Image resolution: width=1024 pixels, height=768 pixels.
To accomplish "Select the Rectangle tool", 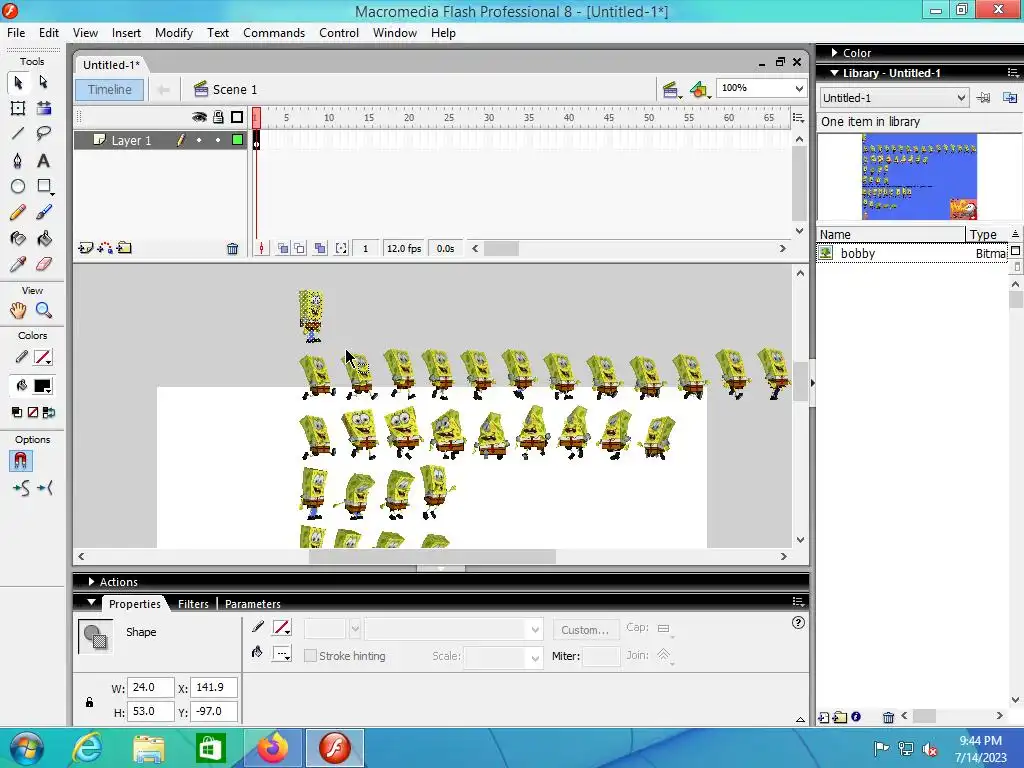I will coord(44,187).
